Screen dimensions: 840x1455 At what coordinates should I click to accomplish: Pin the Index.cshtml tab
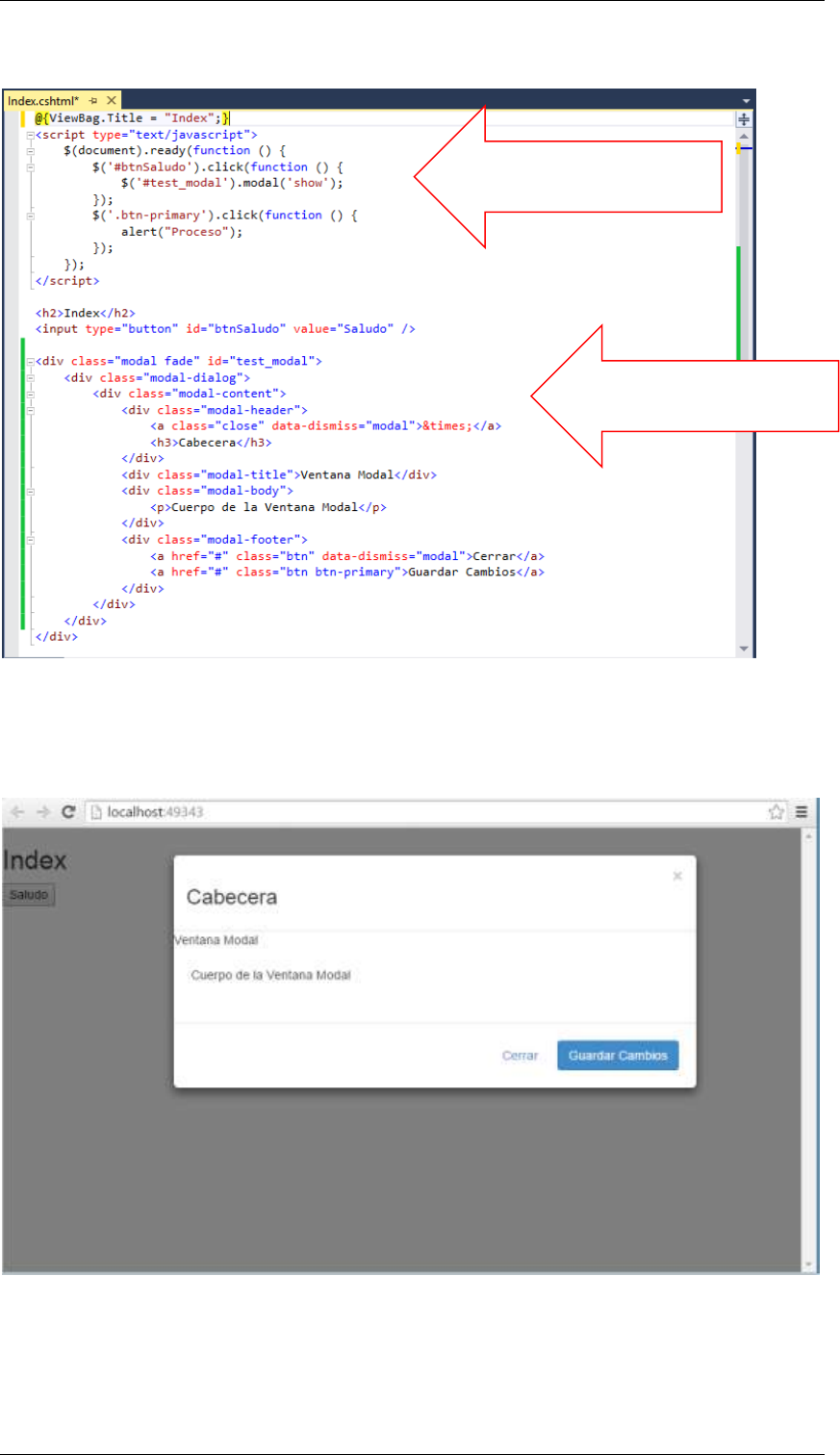[x=95, y=100]
